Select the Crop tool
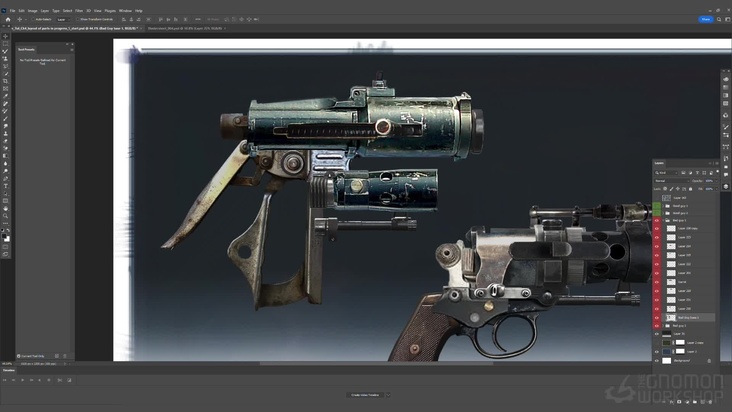The height and width of the screenshot is (412, 732). [5, 81]
